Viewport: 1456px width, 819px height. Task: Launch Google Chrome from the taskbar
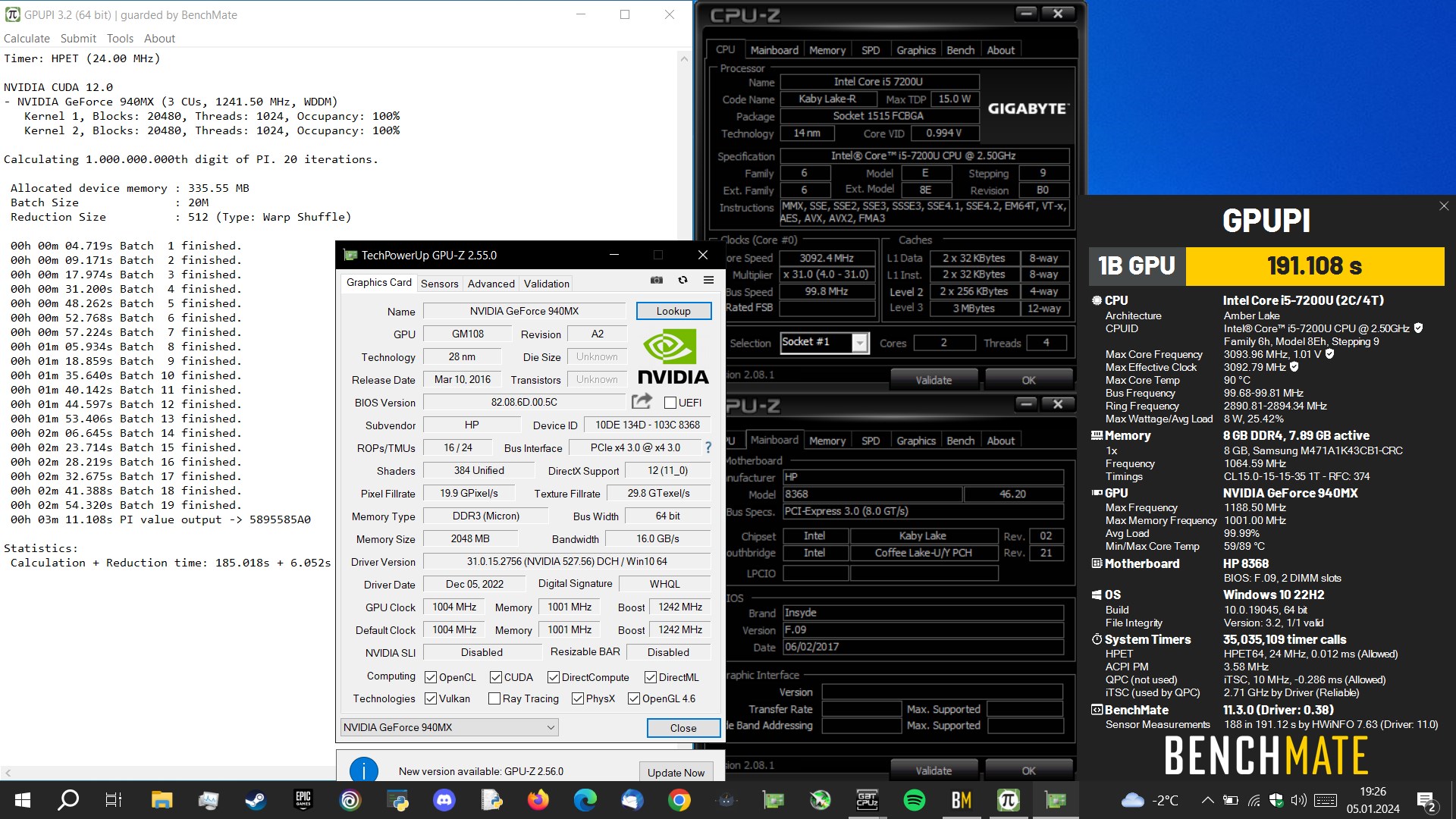(679, 800)
